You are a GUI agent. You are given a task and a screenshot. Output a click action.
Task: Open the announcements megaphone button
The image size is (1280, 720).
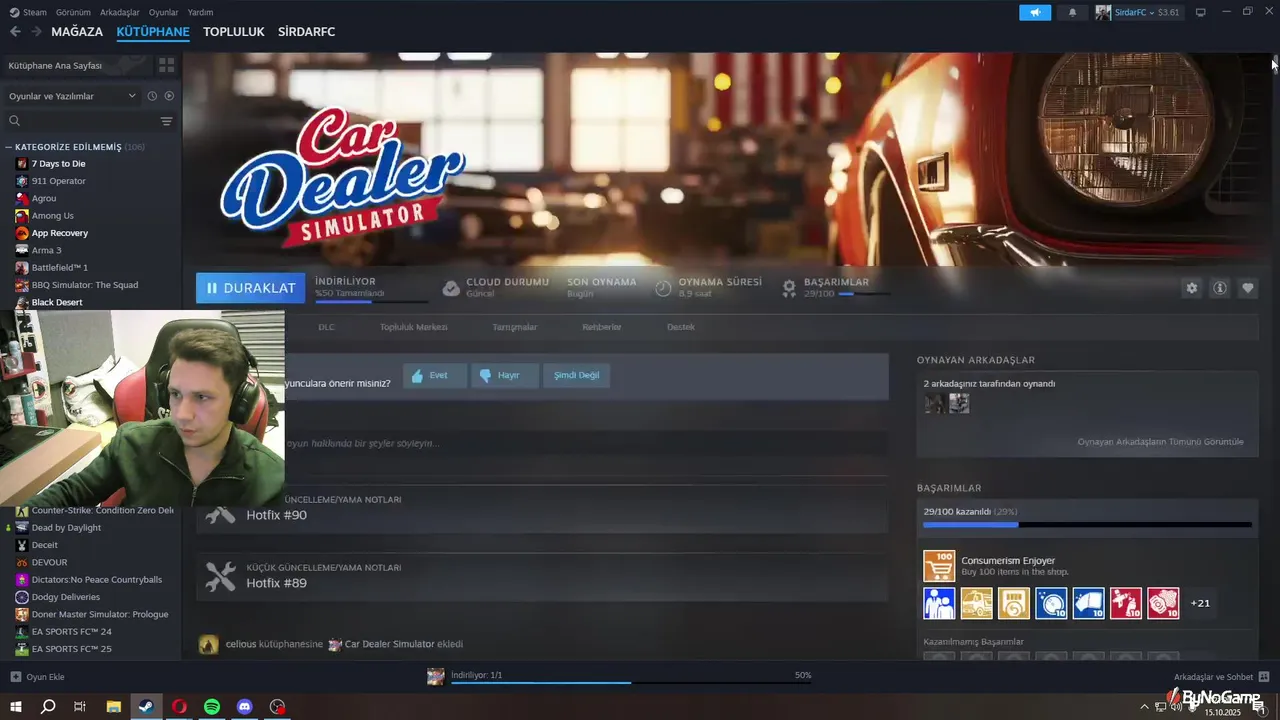click(1035, 12)
